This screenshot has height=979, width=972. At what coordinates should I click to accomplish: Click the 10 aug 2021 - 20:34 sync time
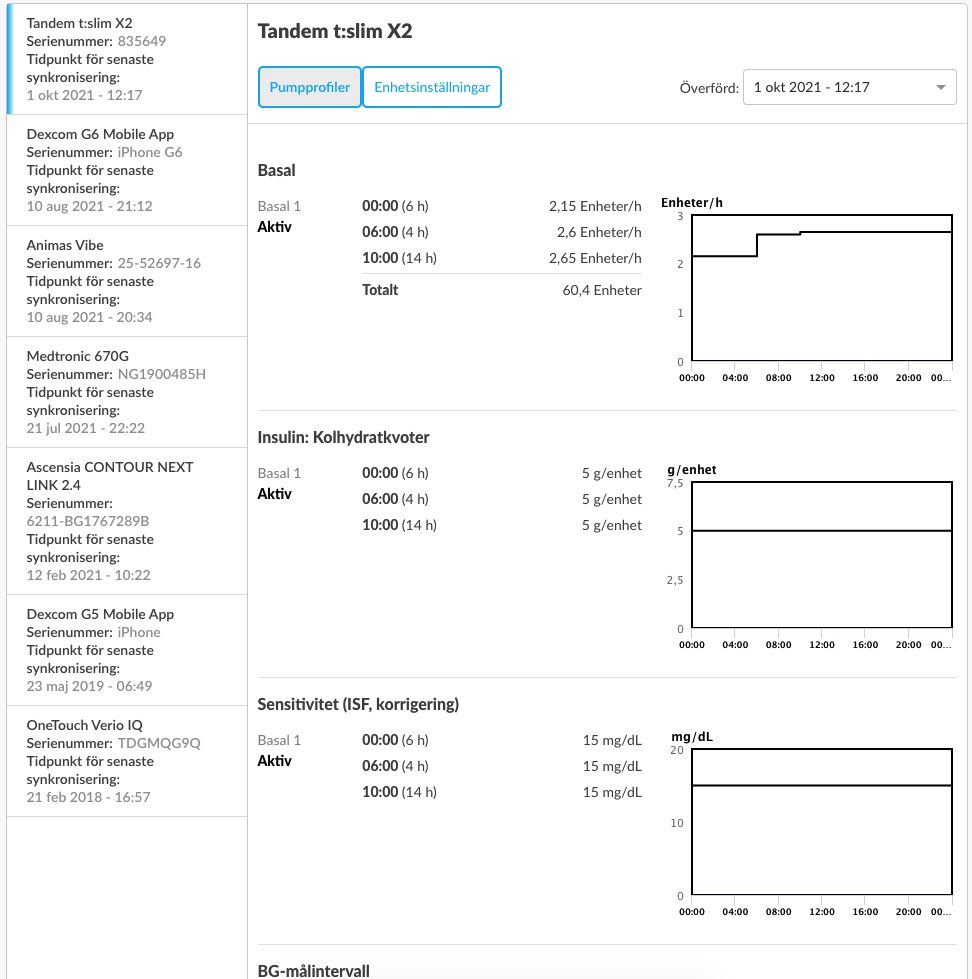[x=89, y=317]
